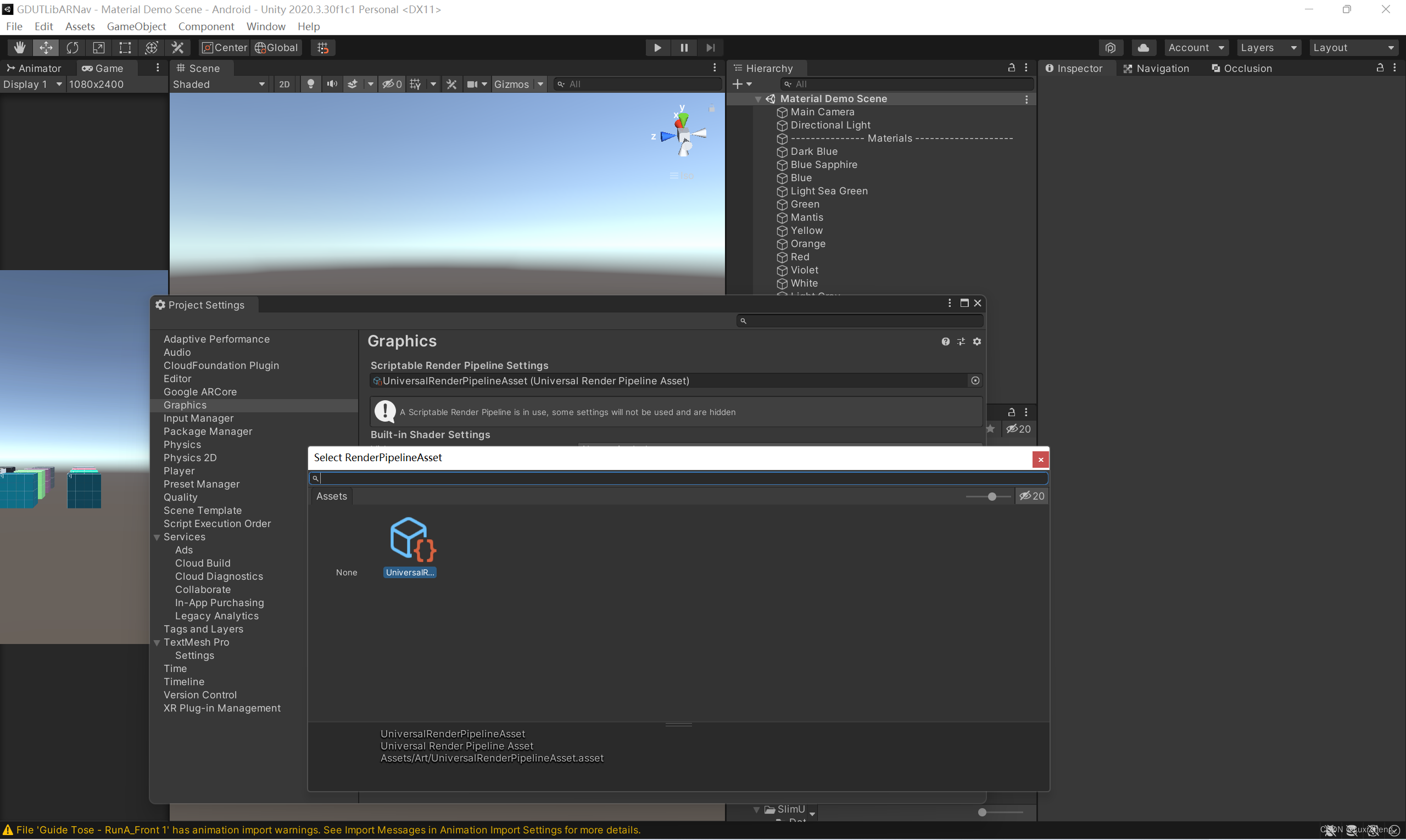Toggle scene lighting bulb icon
1406x840 pixels.
[310, 84]
